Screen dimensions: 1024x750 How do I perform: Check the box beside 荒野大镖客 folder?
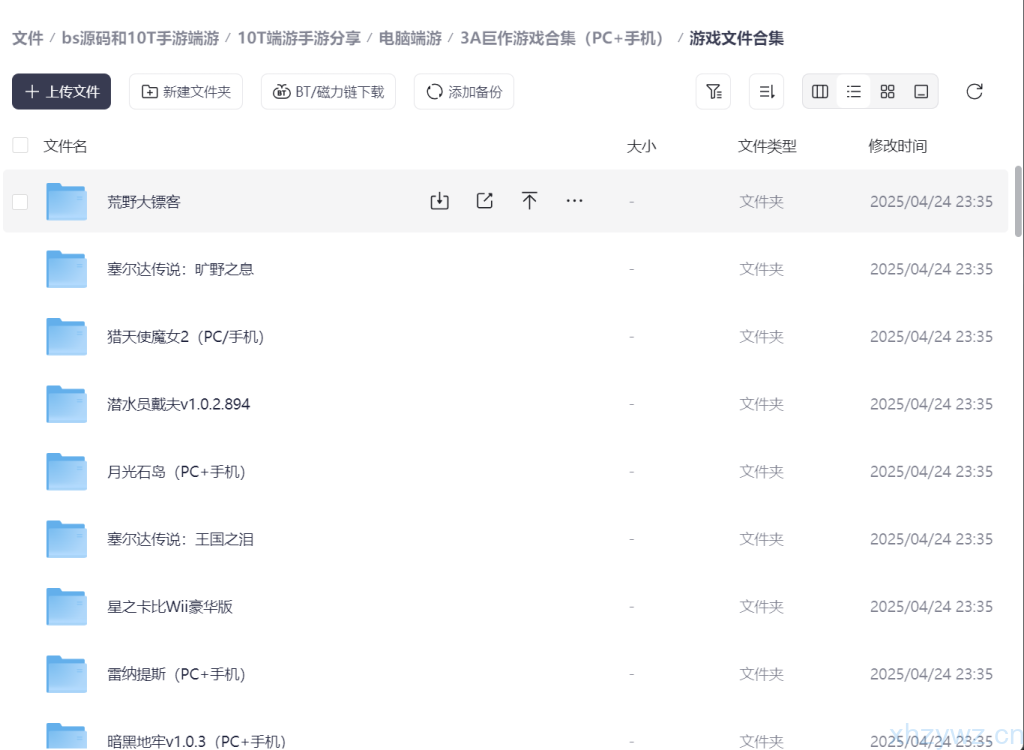point(20,202)
